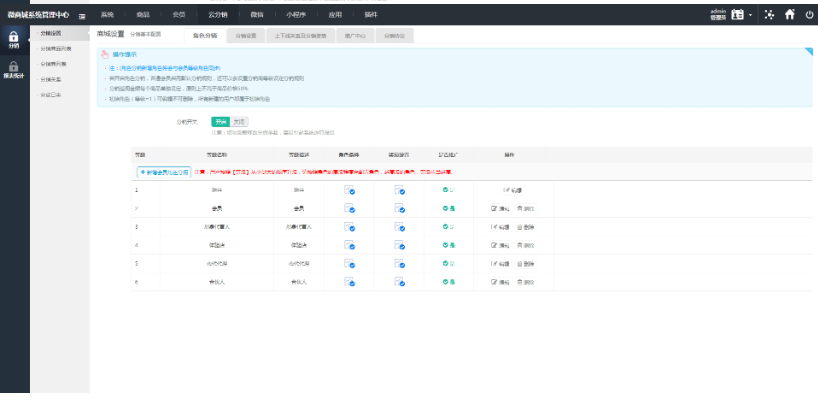Click the add member role button above table

(163, 172)
